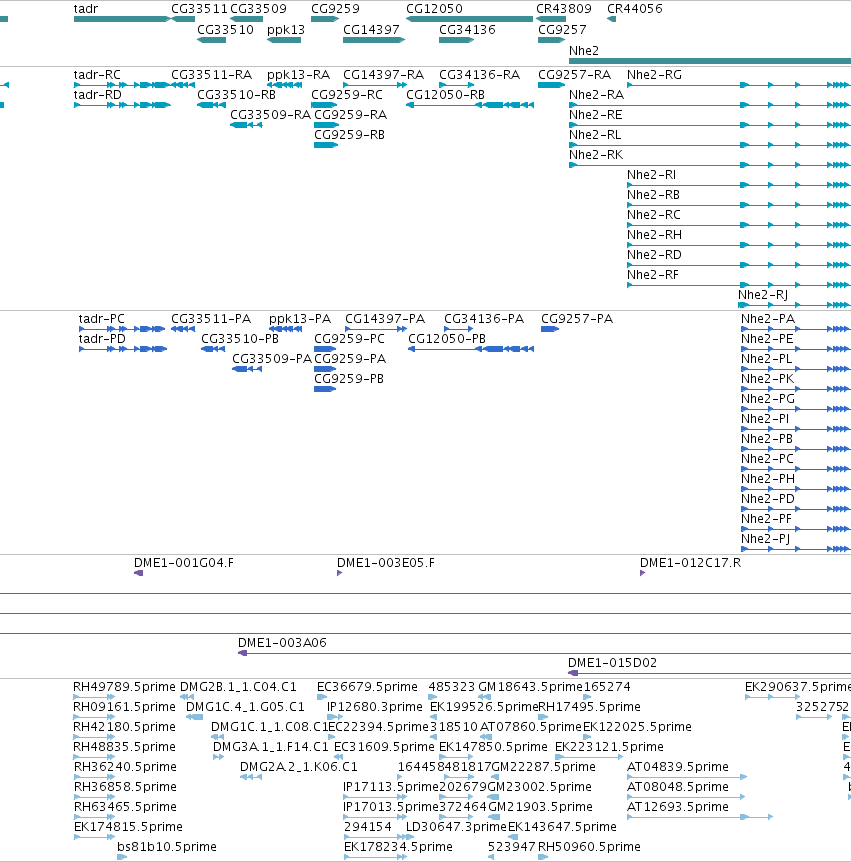Click the CG34136-RA transcript label
851x862 pixels.
(480, 75)
